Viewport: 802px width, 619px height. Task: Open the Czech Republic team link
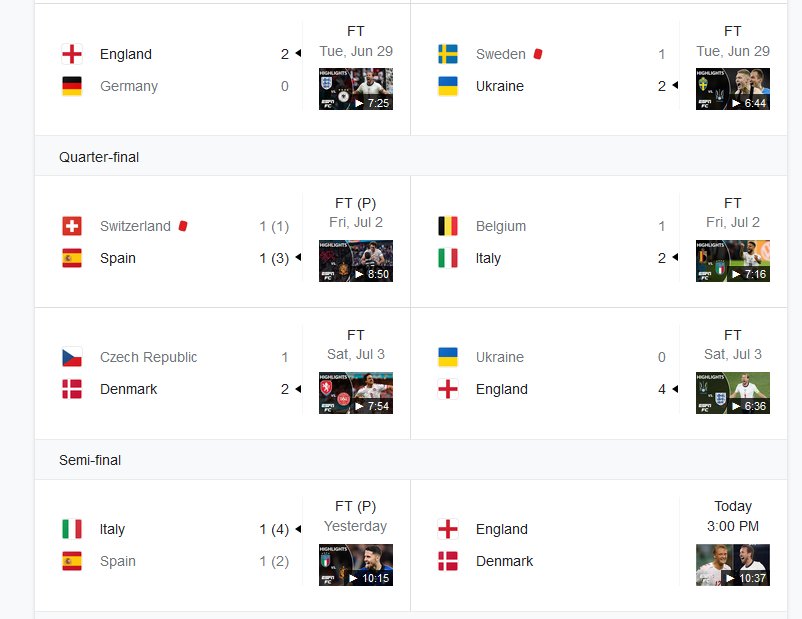(148, 357)
